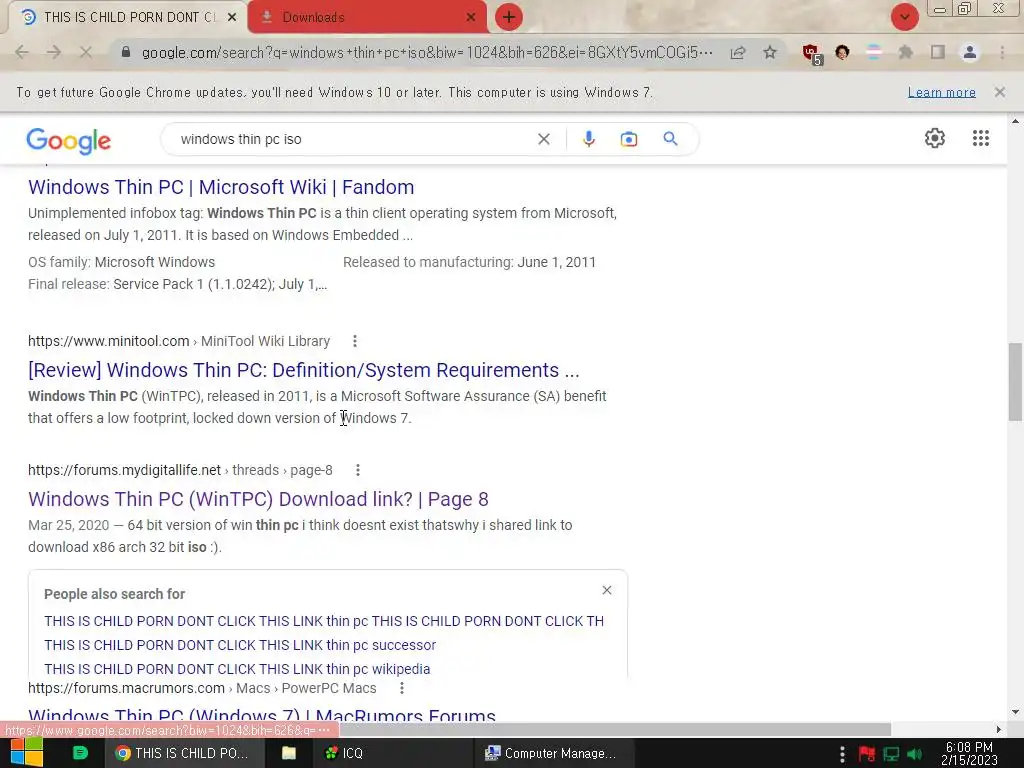1024x768 pixels.
Task: Open Chrome's three-dot main menu
Action: pyautogui.click(x=1002, y=52)
